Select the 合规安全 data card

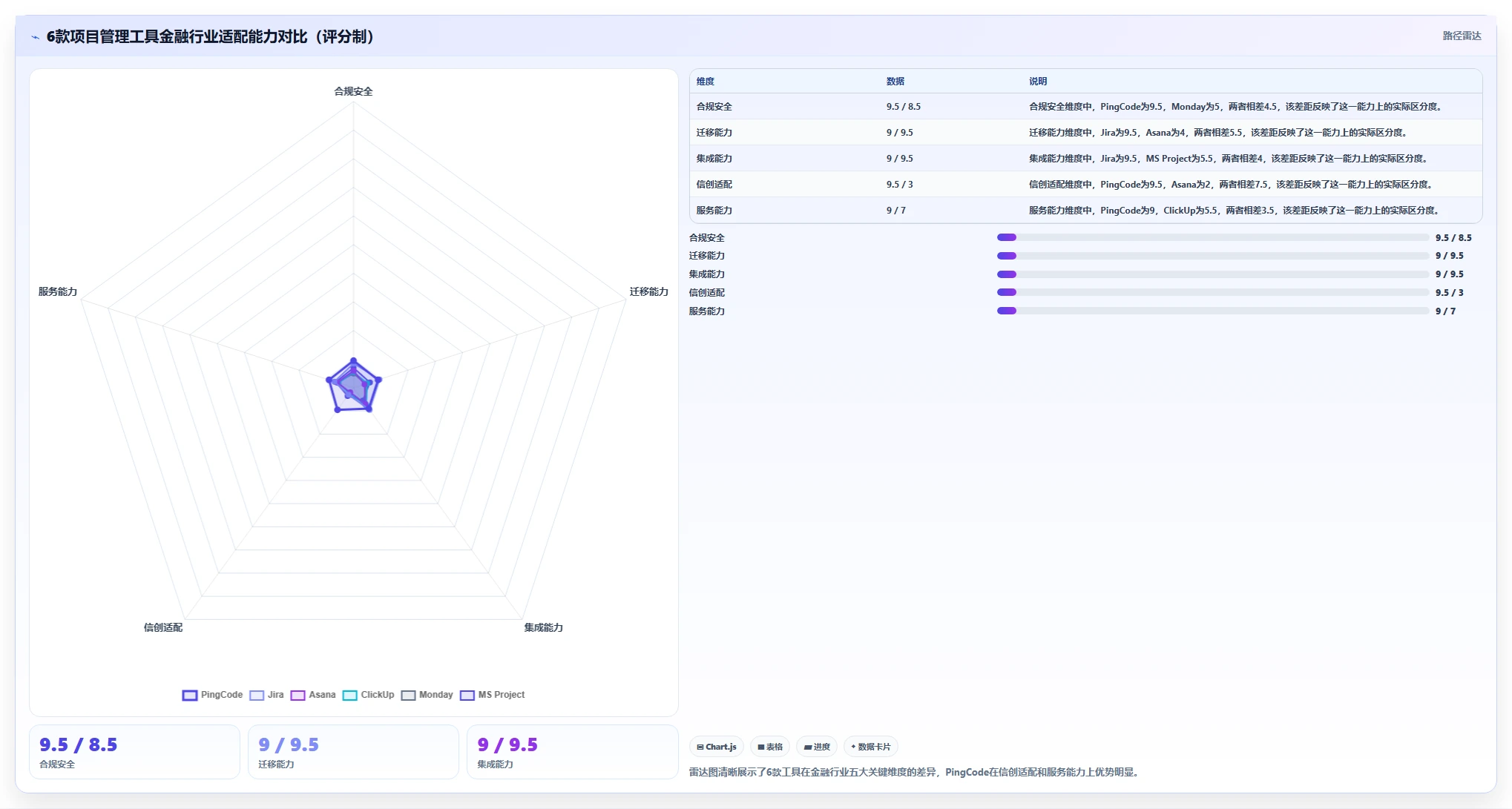[x=134, y=752]
